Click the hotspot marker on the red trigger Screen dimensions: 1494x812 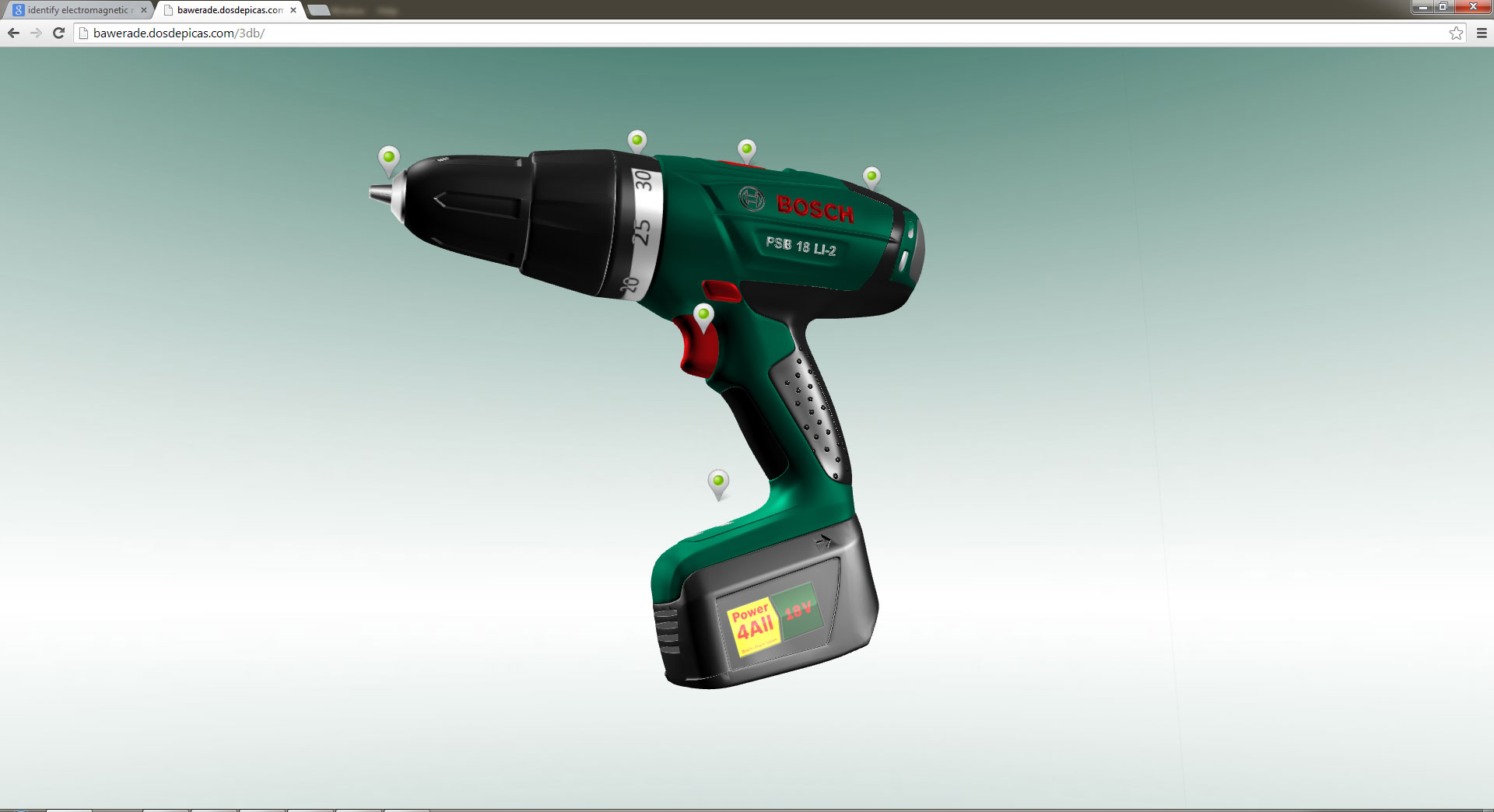click(x=703, y=316)
